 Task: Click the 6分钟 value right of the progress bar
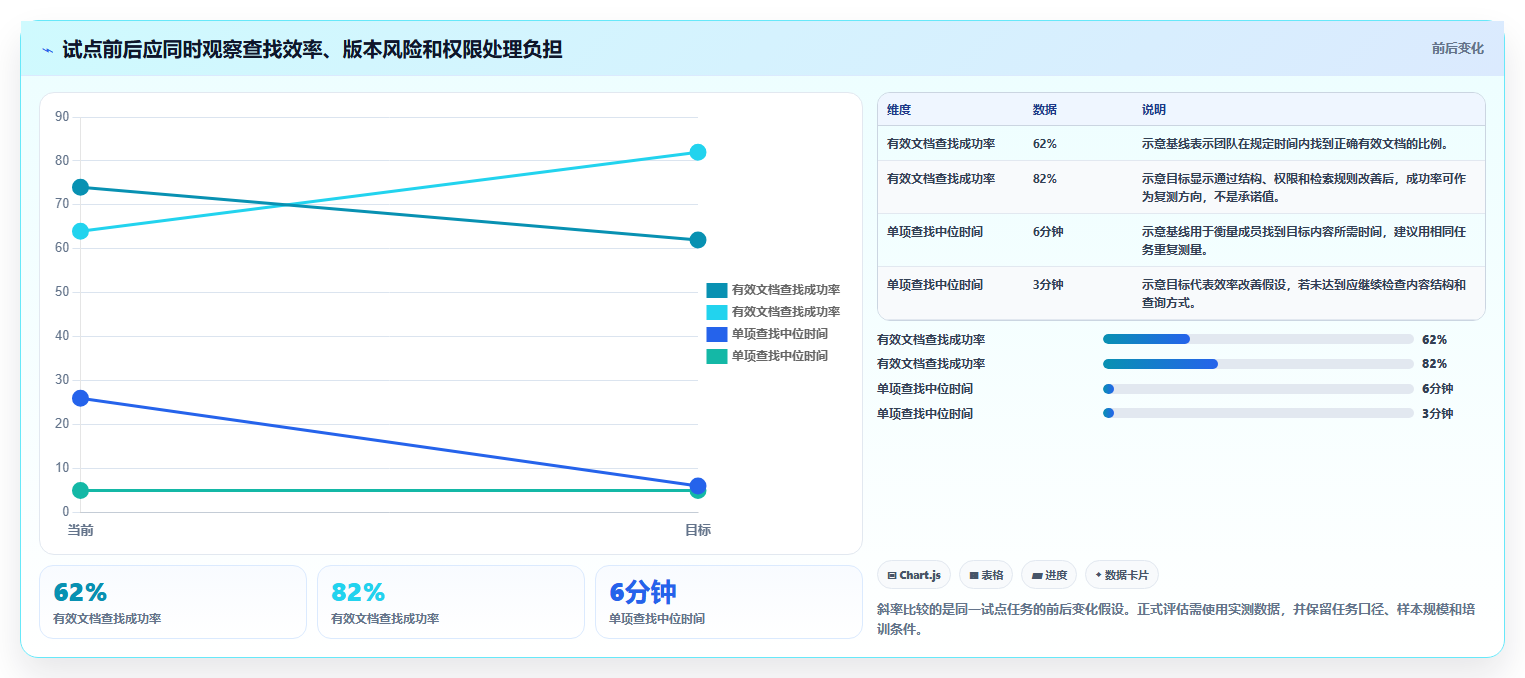[x=1437, y=389]
